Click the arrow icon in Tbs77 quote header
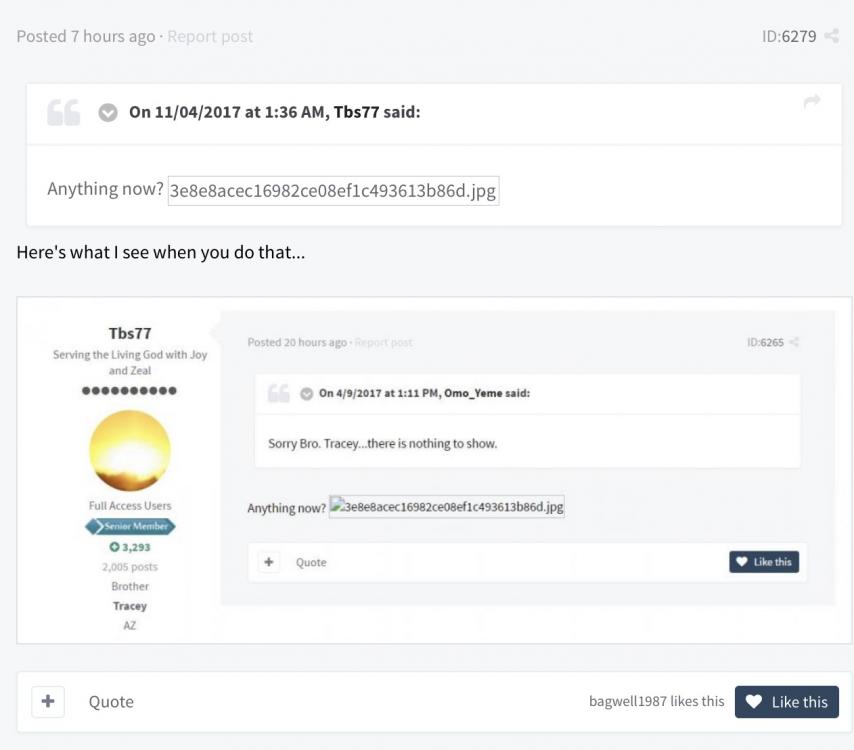Screen dimensions: 854x750 (x=811, y=102)
